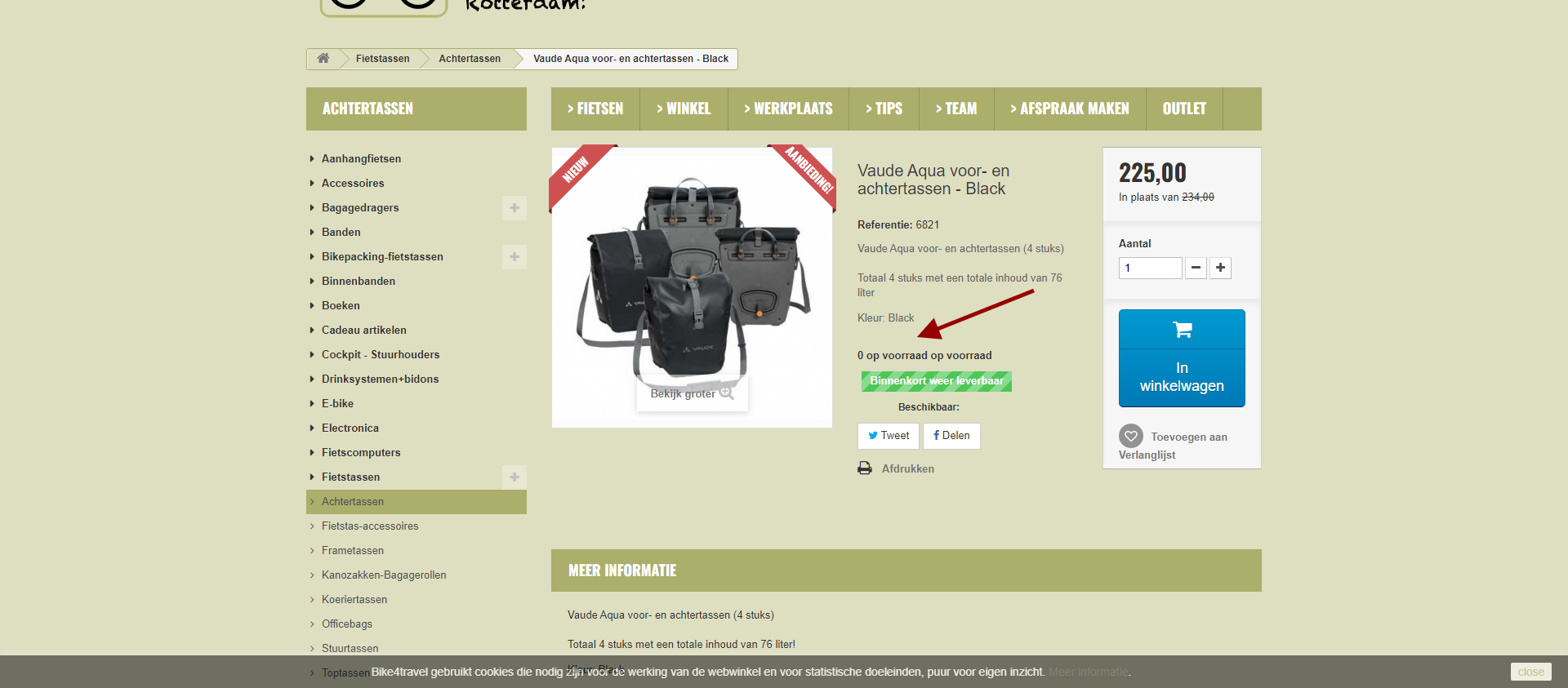Open the Drinksystemen+bidons category
Viewport: 1568px width, 688px height.
[380, 380]
